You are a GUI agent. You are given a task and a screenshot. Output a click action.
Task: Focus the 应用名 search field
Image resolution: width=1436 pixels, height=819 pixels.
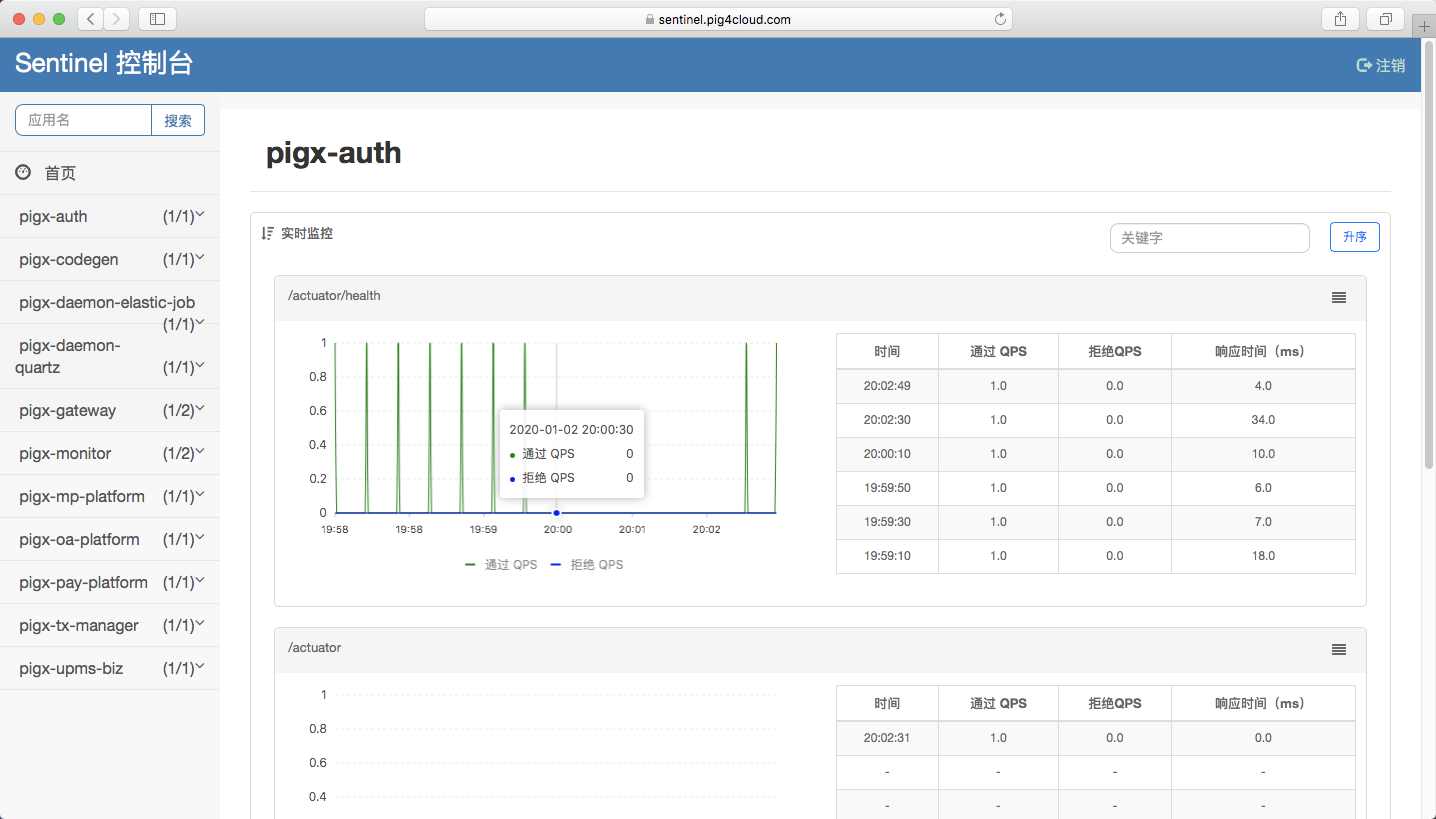click(83, 120)
